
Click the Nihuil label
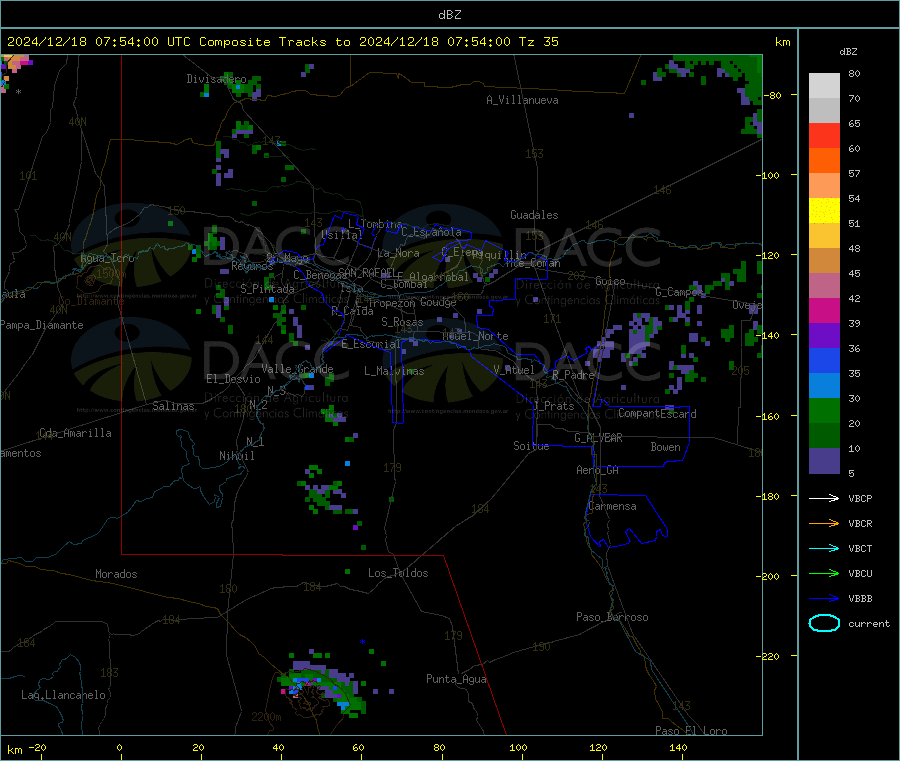[x=236, y=456]
